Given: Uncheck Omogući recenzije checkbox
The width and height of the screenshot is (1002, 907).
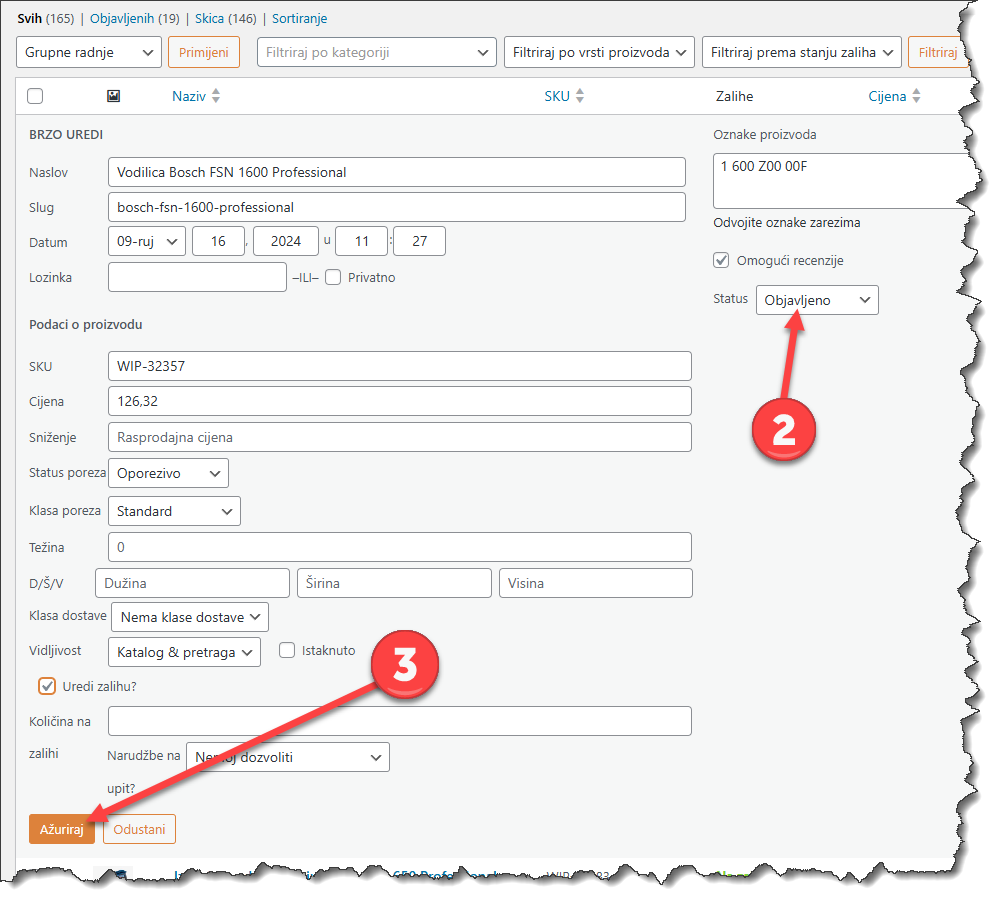Looking at the screenshot, I should click(721, 260).
